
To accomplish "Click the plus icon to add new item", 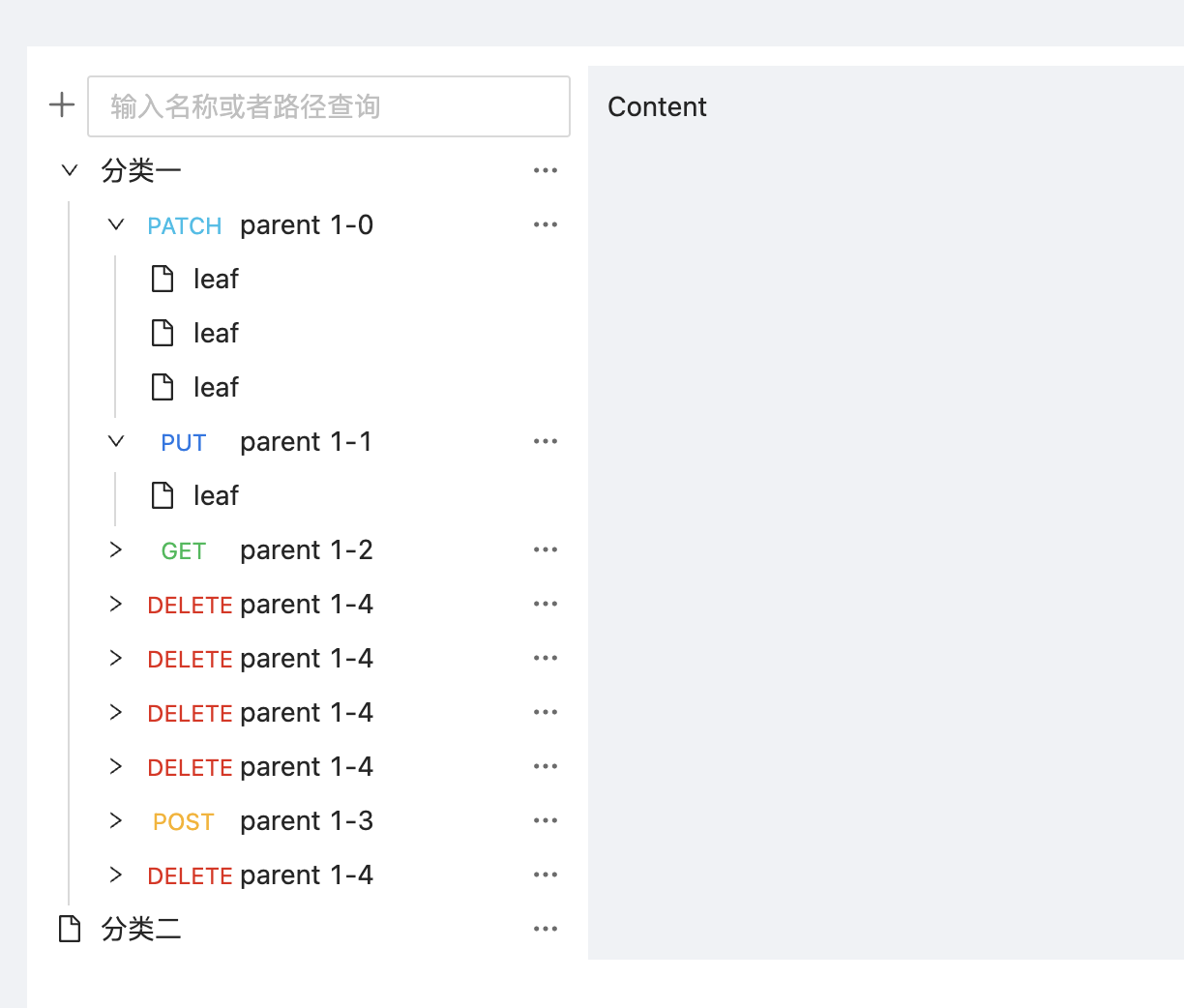I will coord(62,104).
